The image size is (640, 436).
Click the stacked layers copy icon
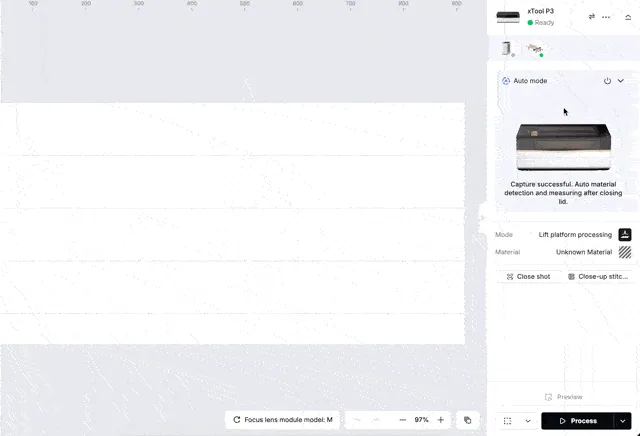[x=468, y=420]
